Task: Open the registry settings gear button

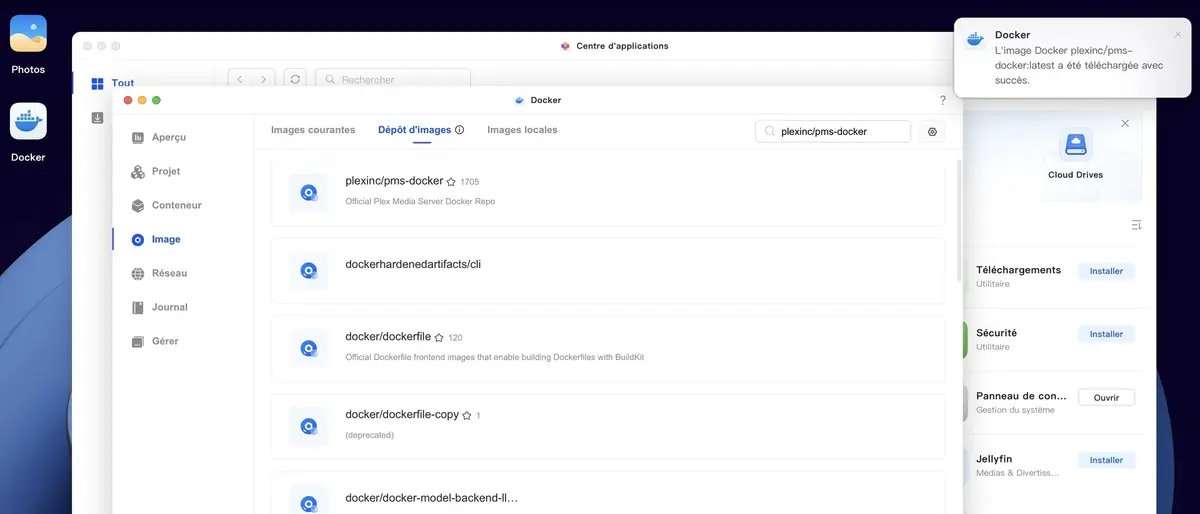Action: (932, 131)
